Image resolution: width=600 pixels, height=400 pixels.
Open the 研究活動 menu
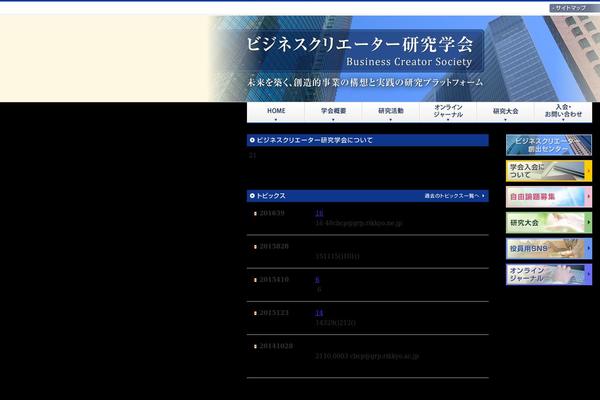tap(391, 112)
